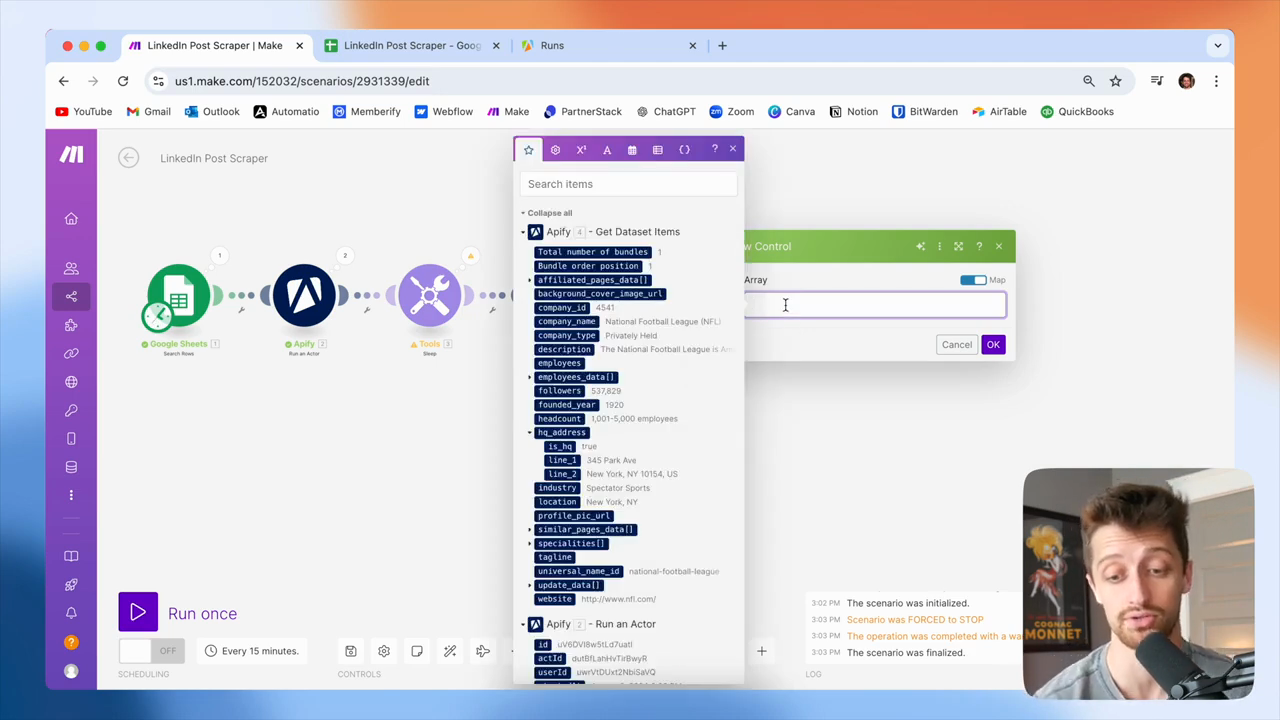Click Collapse all in mapping panel
This screenshot has height=720, width=1280.
(549, 213)
